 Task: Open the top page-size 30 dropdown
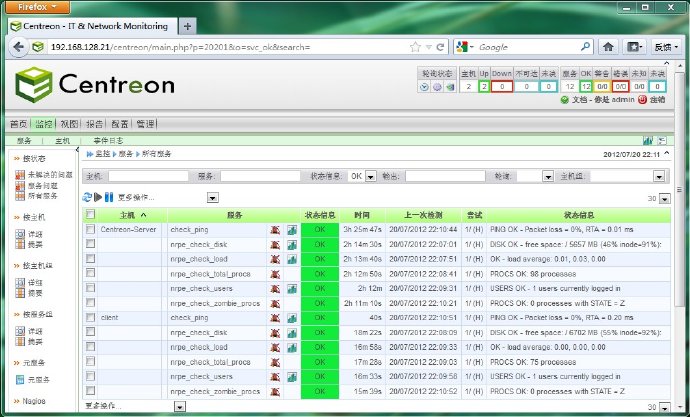click(665, 199)
